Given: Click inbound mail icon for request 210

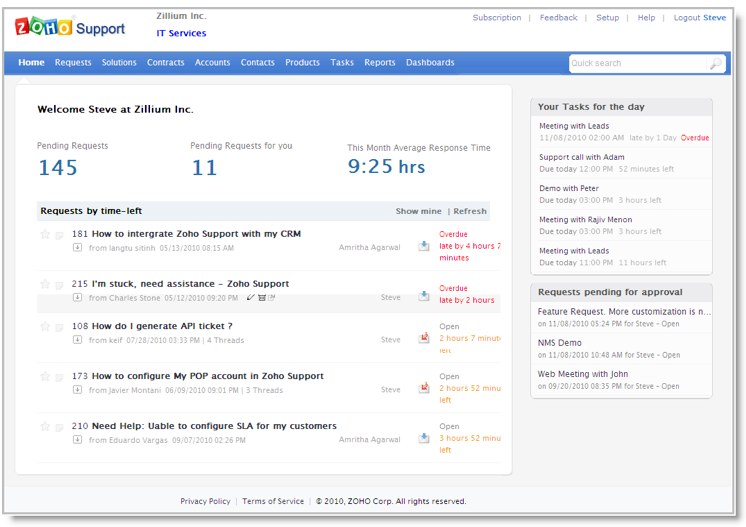Looking at the screenshot, I should [x=423, y=438].
